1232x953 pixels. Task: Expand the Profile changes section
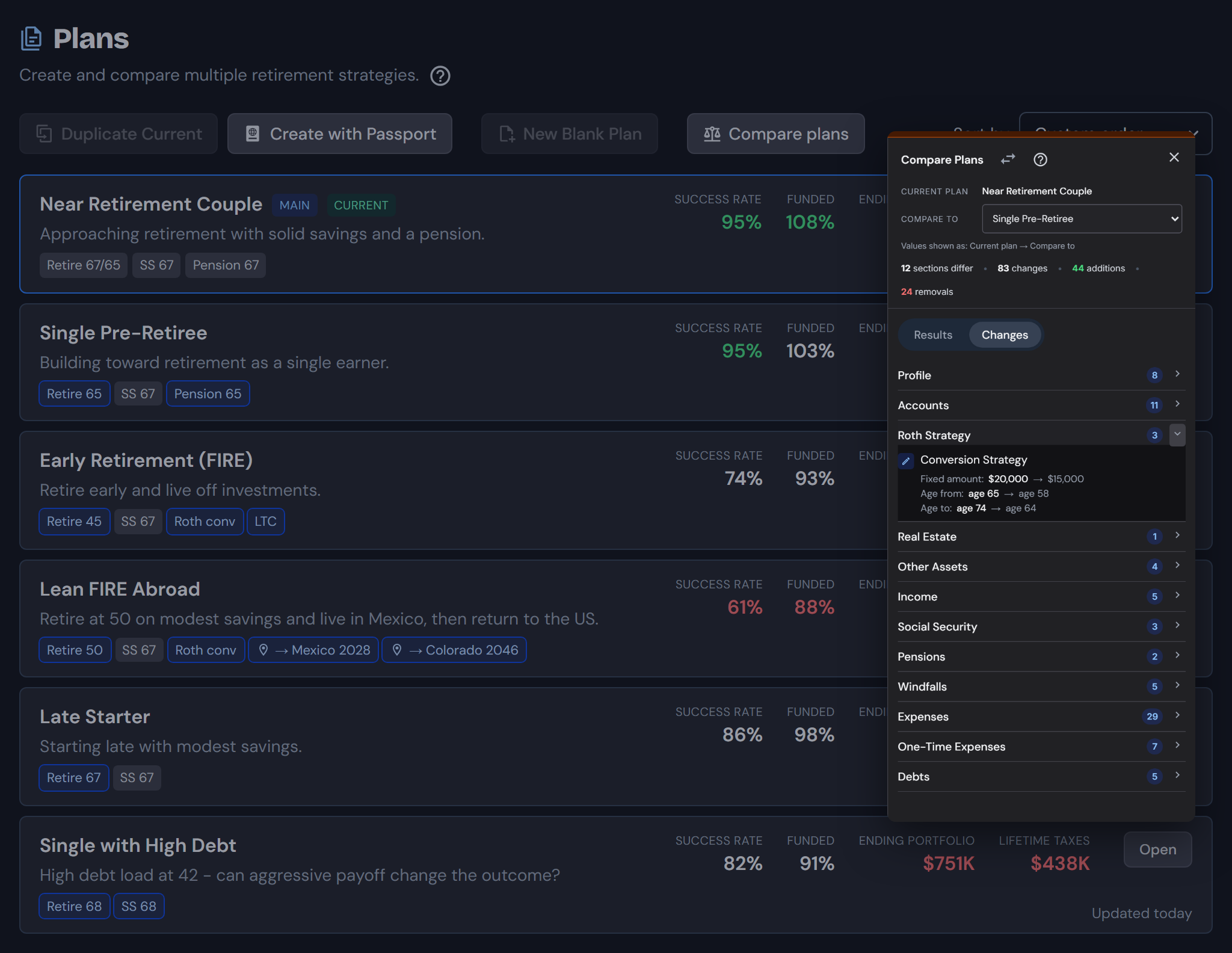1041,375
